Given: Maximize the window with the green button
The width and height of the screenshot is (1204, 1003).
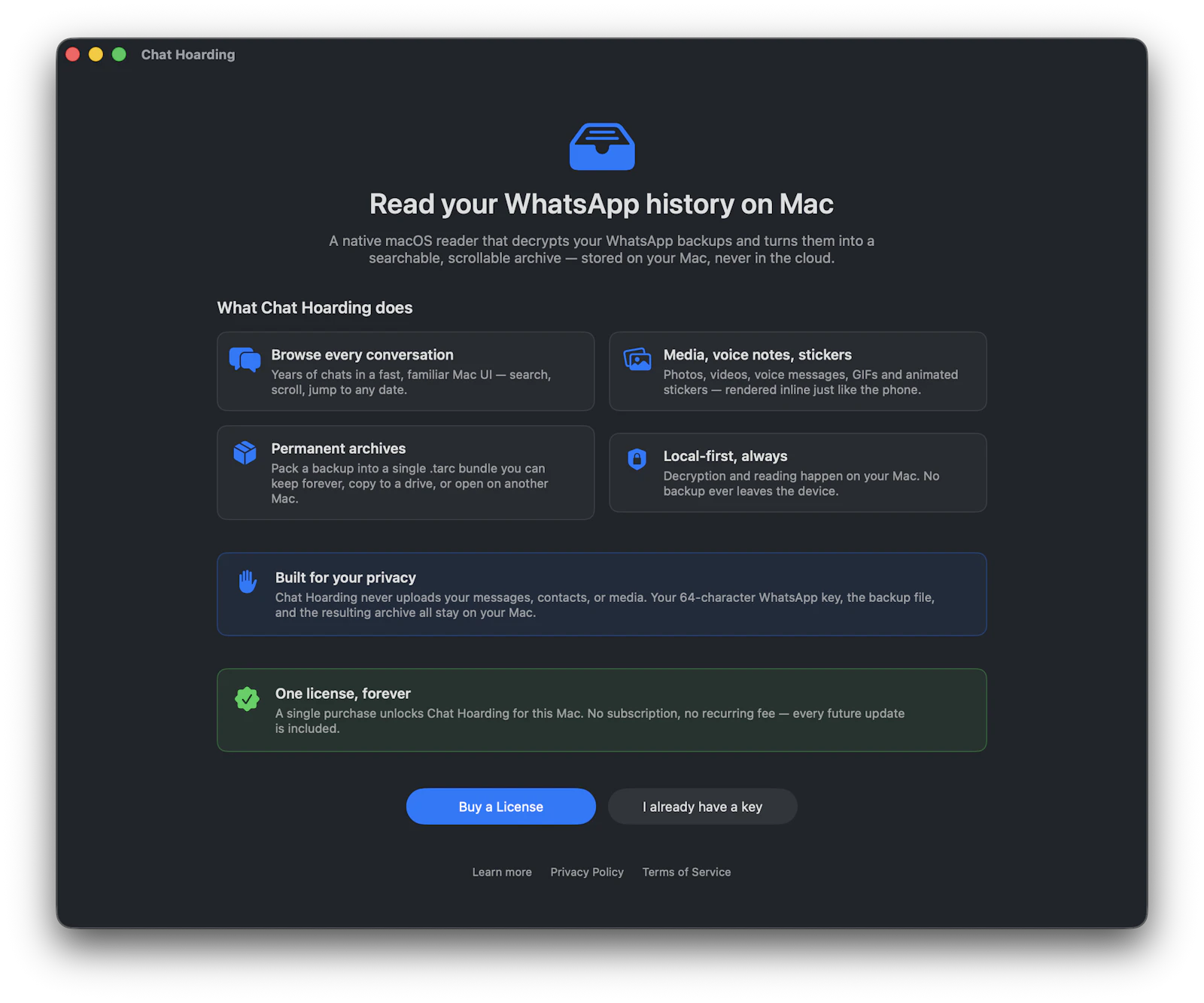Looking at the screenshot, I should (x=119, y=54).
